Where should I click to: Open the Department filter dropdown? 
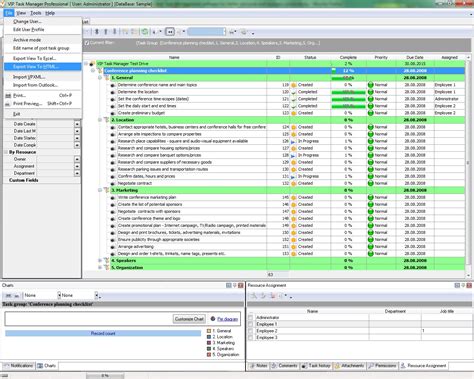77,173
